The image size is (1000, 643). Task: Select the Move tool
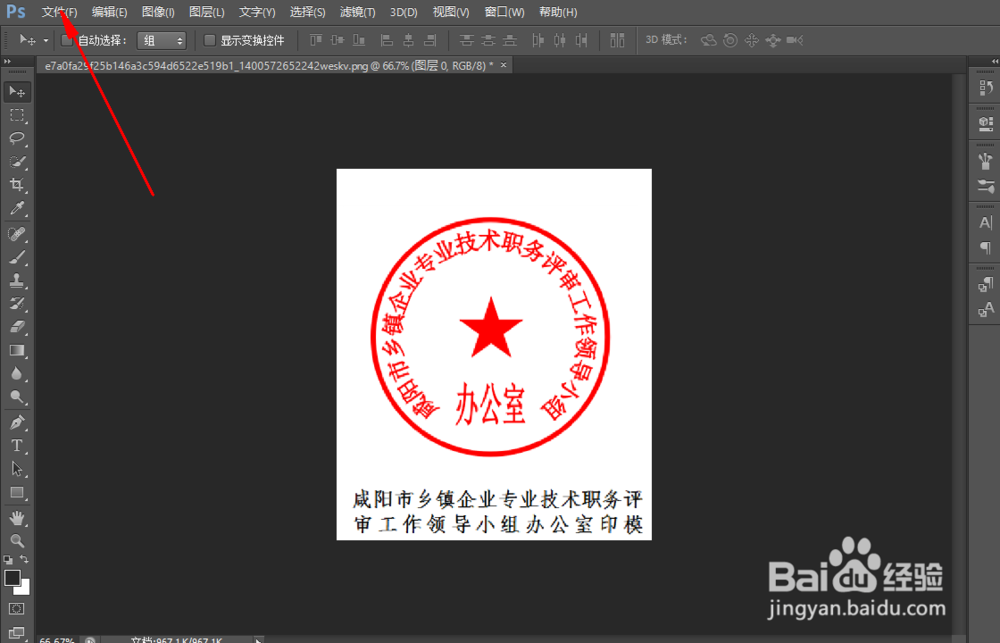tap(17, 91)
